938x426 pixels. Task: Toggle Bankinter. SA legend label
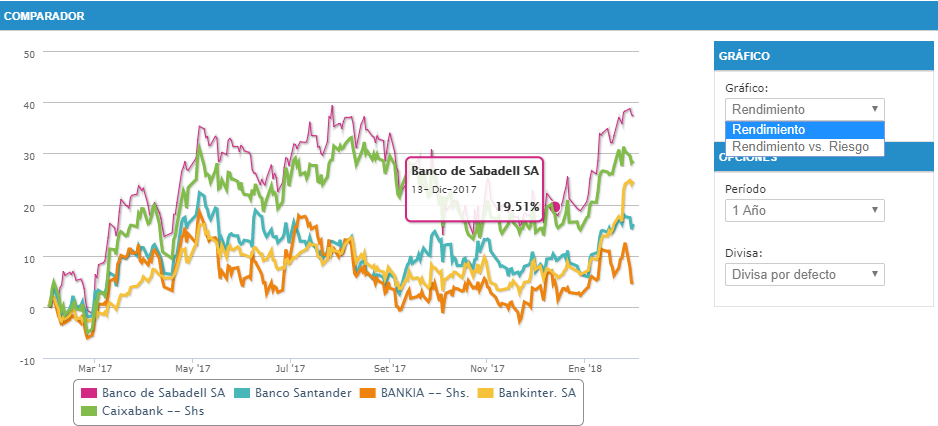tap(536, 393)
